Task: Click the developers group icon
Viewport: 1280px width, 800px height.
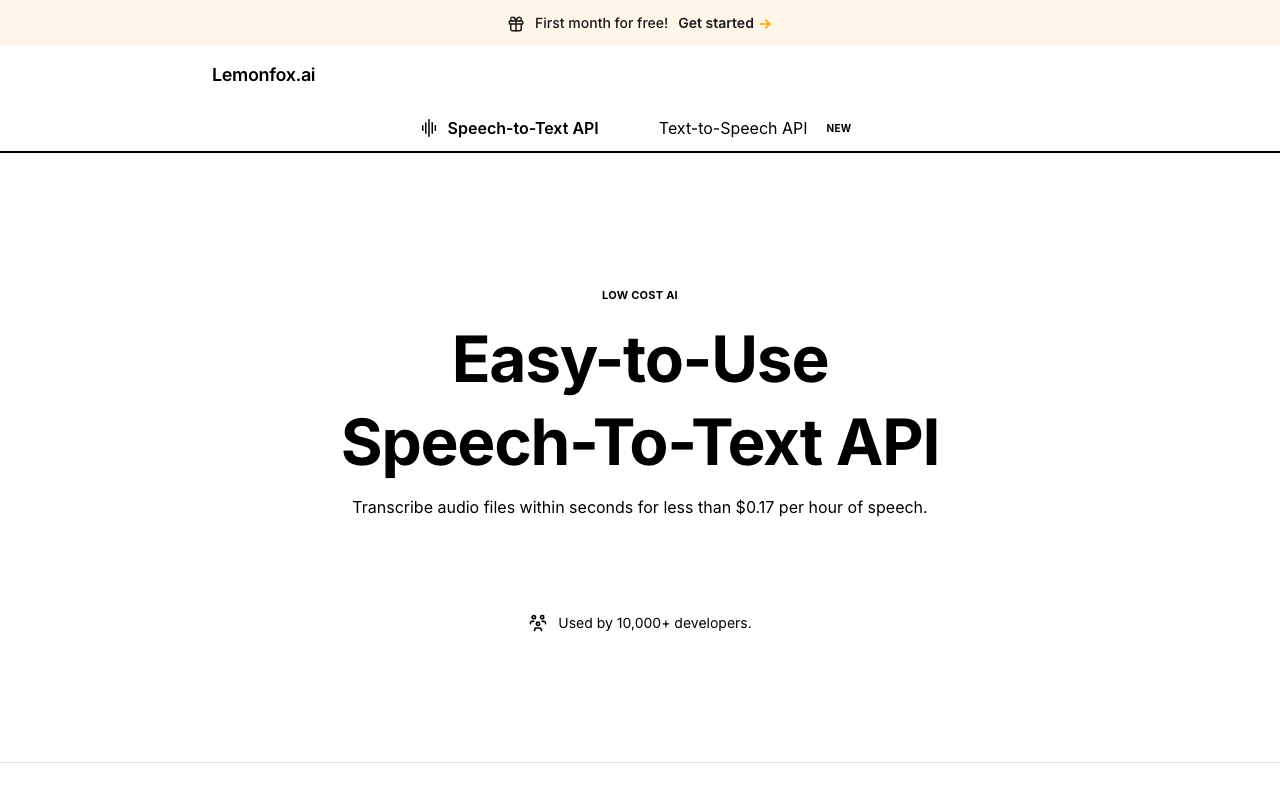Action: pyautogui.click(x=538, y=623)
